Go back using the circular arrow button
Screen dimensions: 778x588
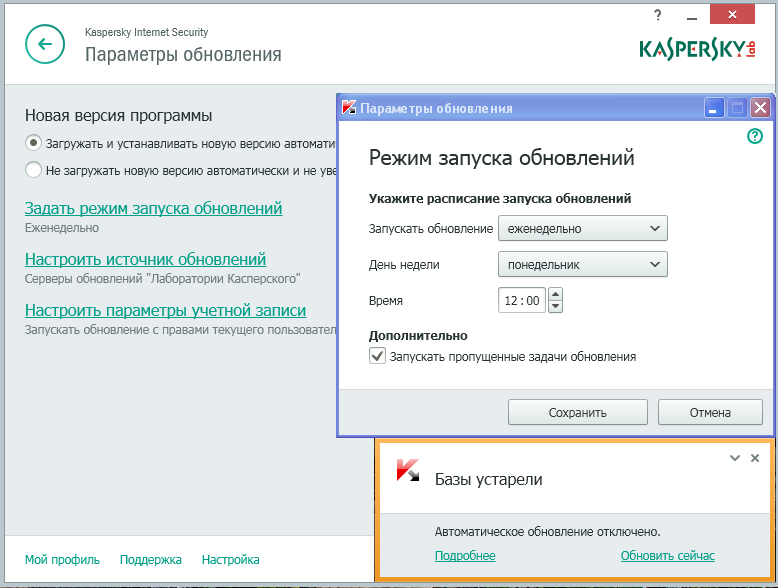(x=45, y=44)
